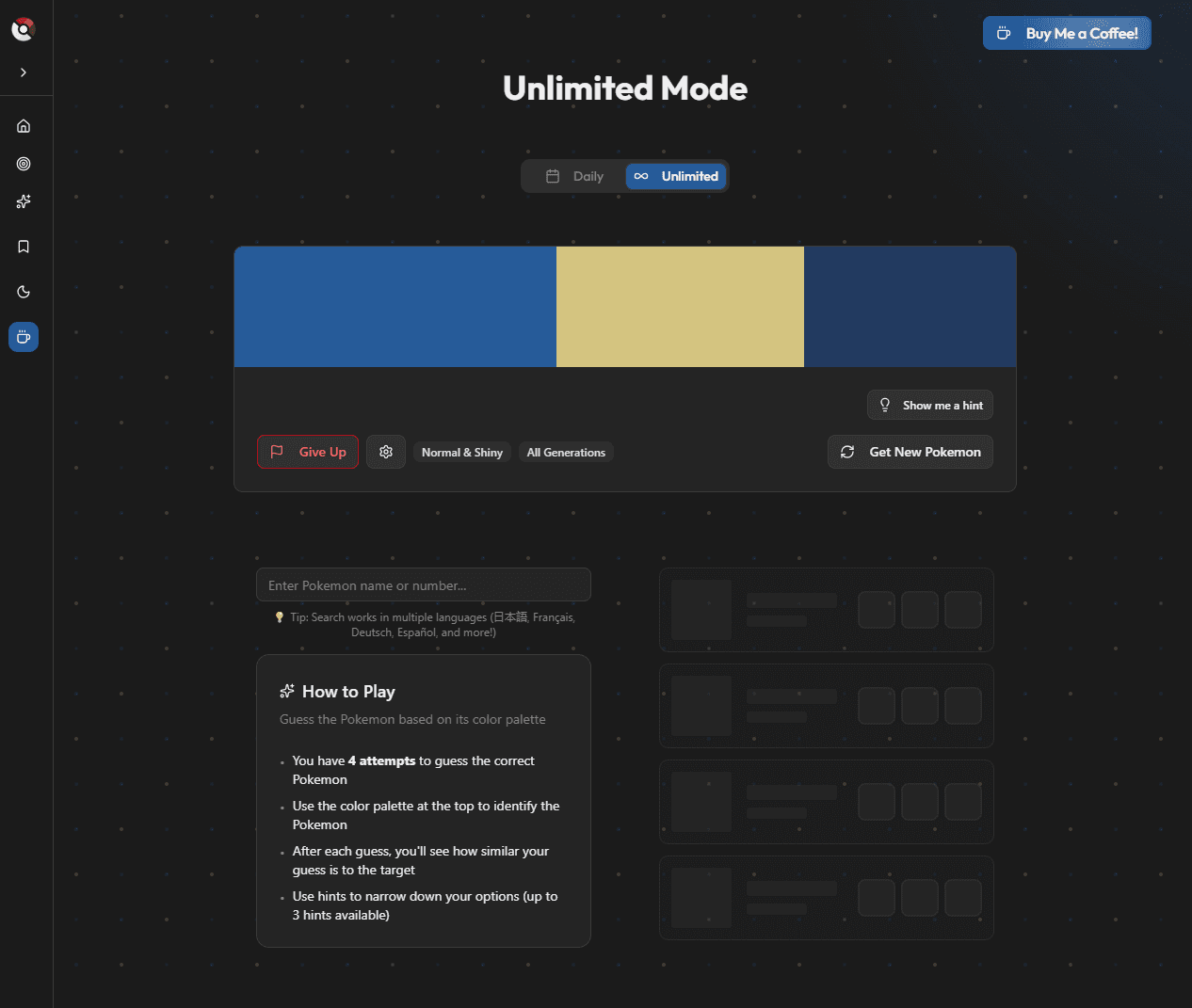Select the Unlimited mode tab

[x=676, y=176]
